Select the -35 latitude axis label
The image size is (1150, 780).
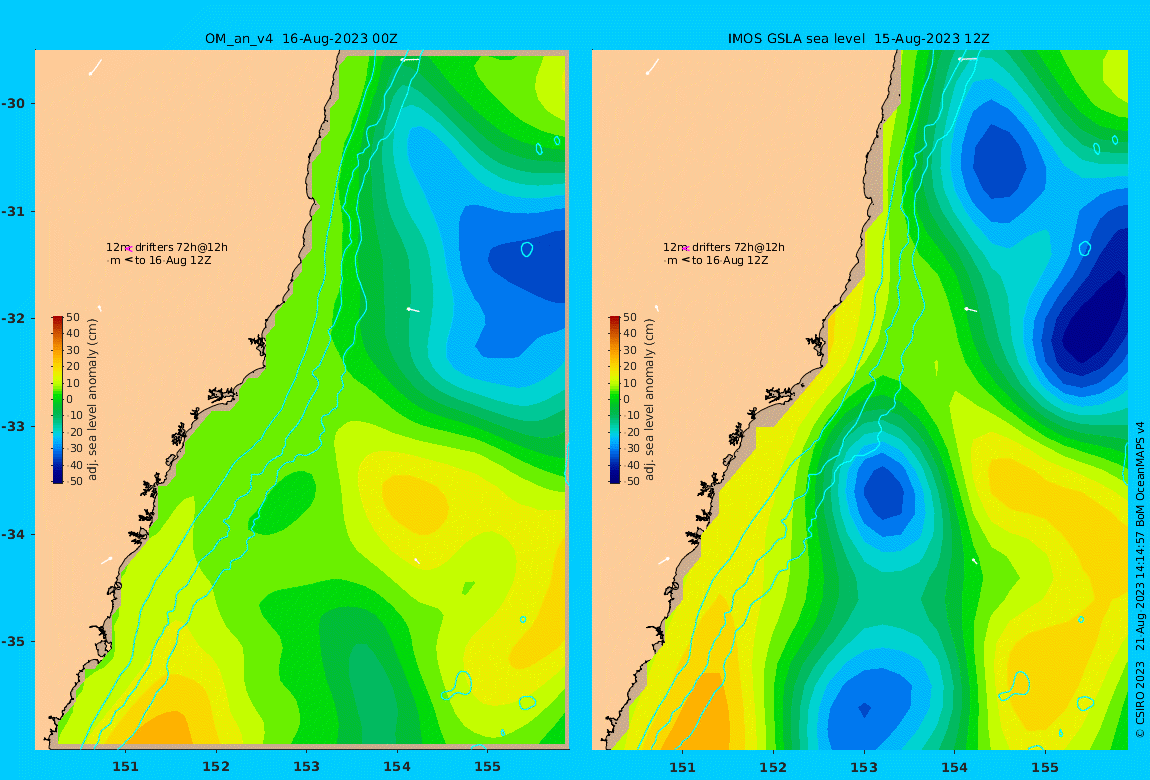point(13,642)
